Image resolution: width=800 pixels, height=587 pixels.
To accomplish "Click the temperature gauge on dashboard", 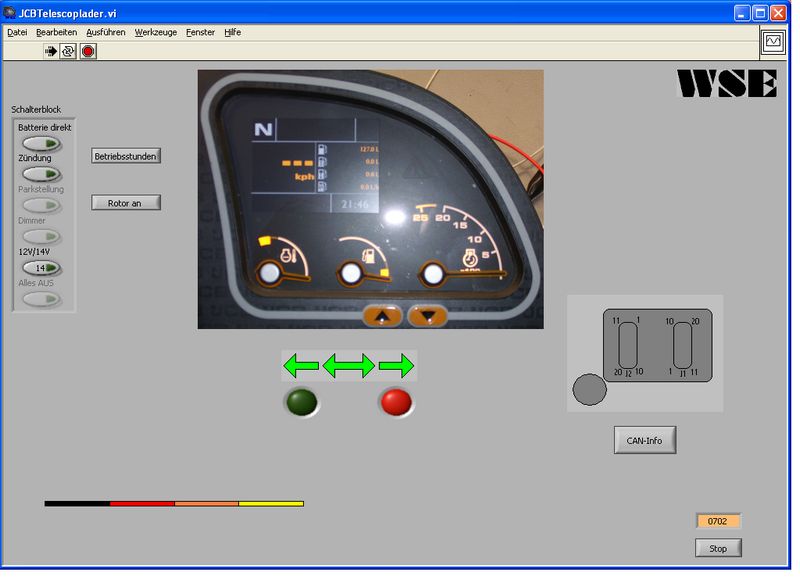I will click(282, 261).
